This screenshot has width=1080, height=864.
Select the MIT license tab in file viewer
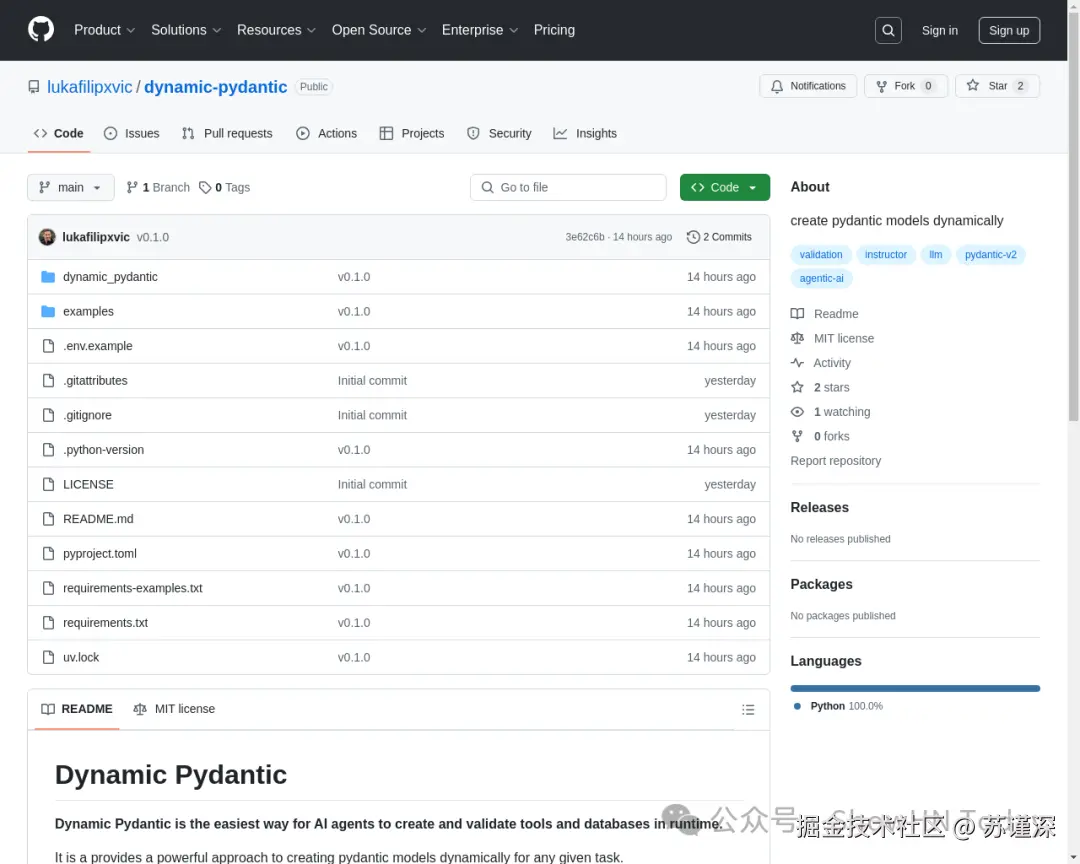pos(174,709)
